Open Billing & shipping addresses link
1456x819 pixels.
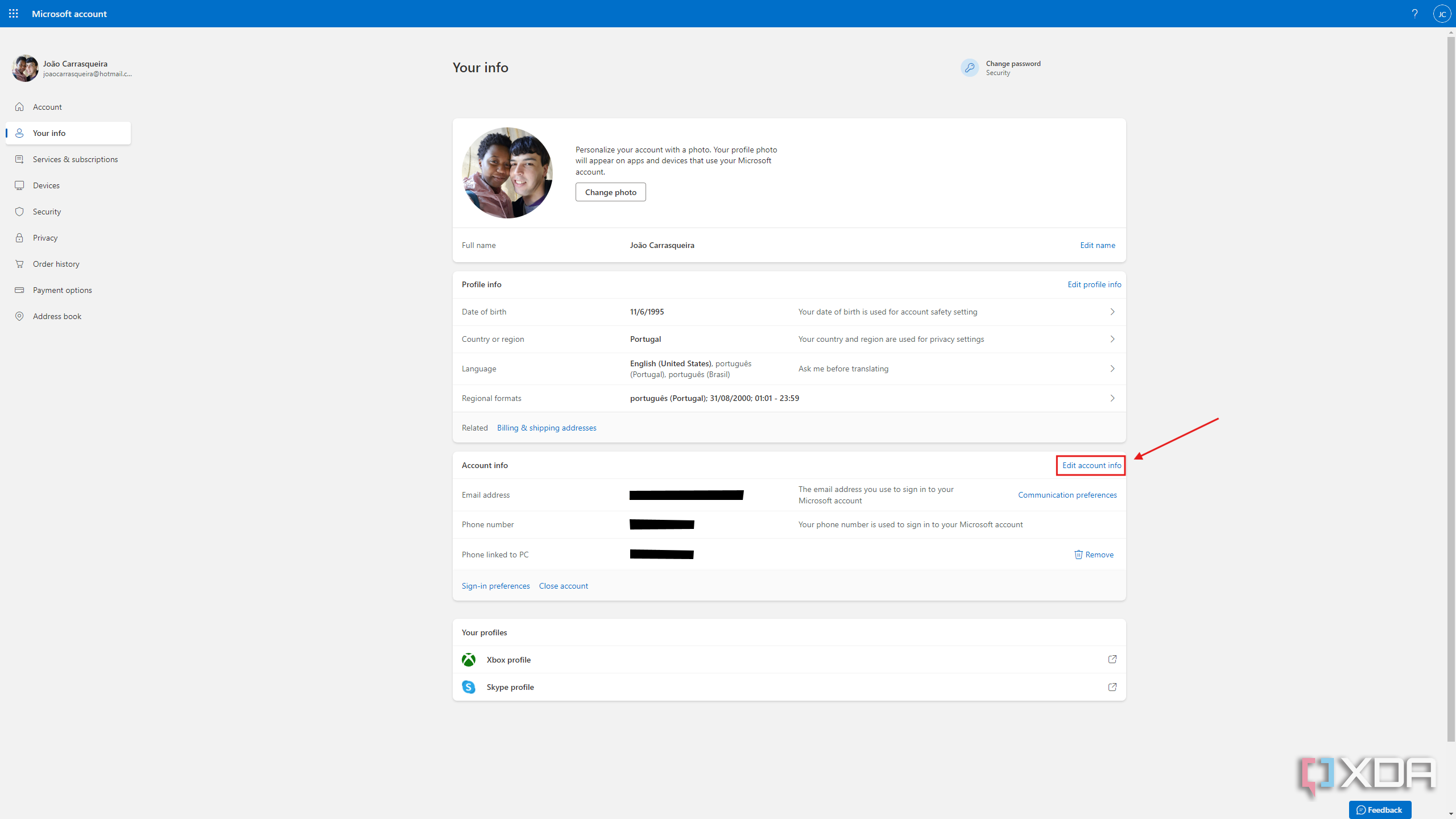tap(546, 427)
